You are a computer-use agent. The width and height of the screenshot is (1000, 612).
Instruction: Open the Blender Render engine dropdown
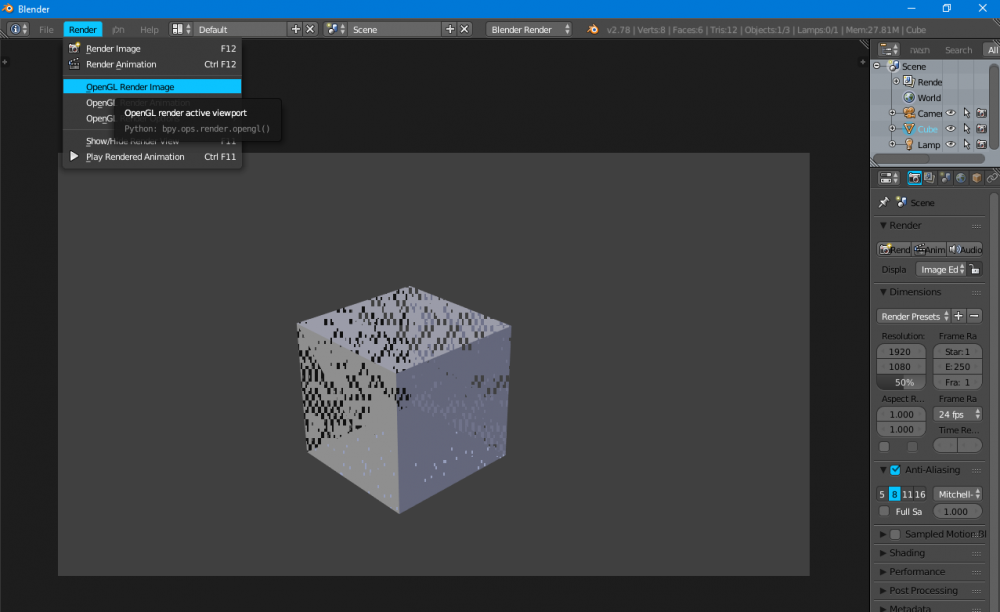click(530, 30)
